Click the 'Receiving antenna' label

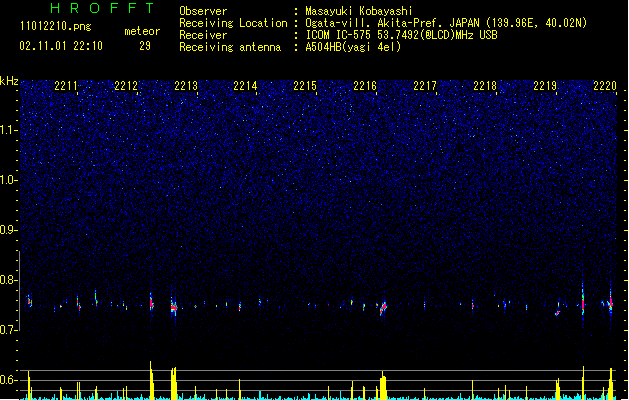coord(230,47)
